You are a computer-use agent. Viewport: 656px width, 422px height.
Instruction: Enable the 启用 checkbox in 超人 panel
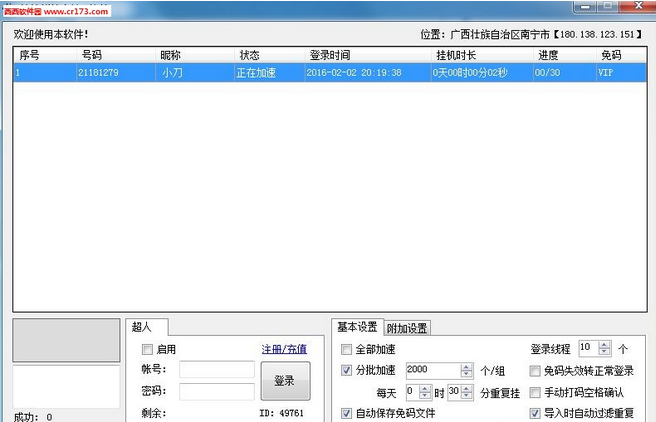(148, 349)
